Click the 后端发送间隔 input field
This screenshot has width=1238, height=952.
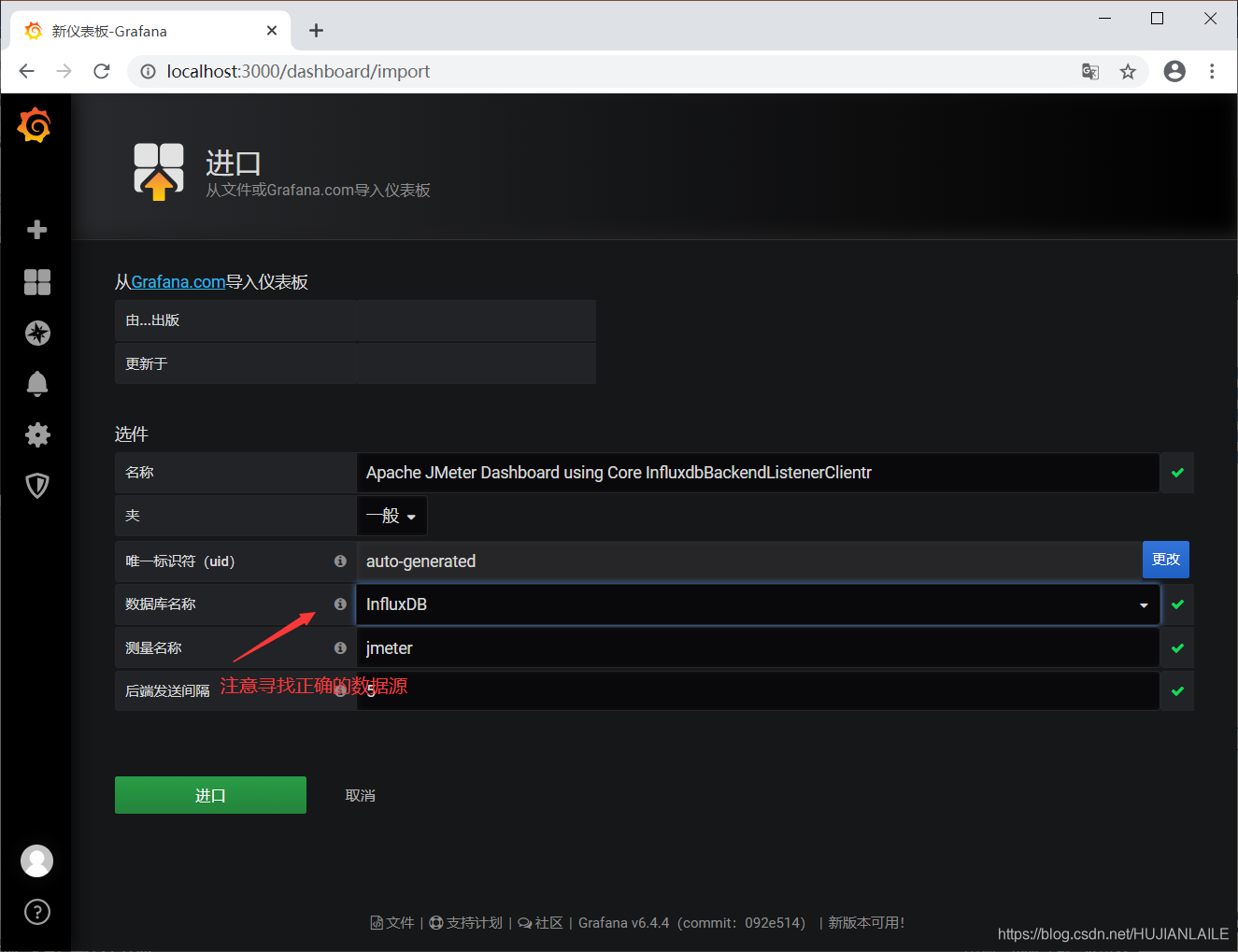(x=758, y=691)
